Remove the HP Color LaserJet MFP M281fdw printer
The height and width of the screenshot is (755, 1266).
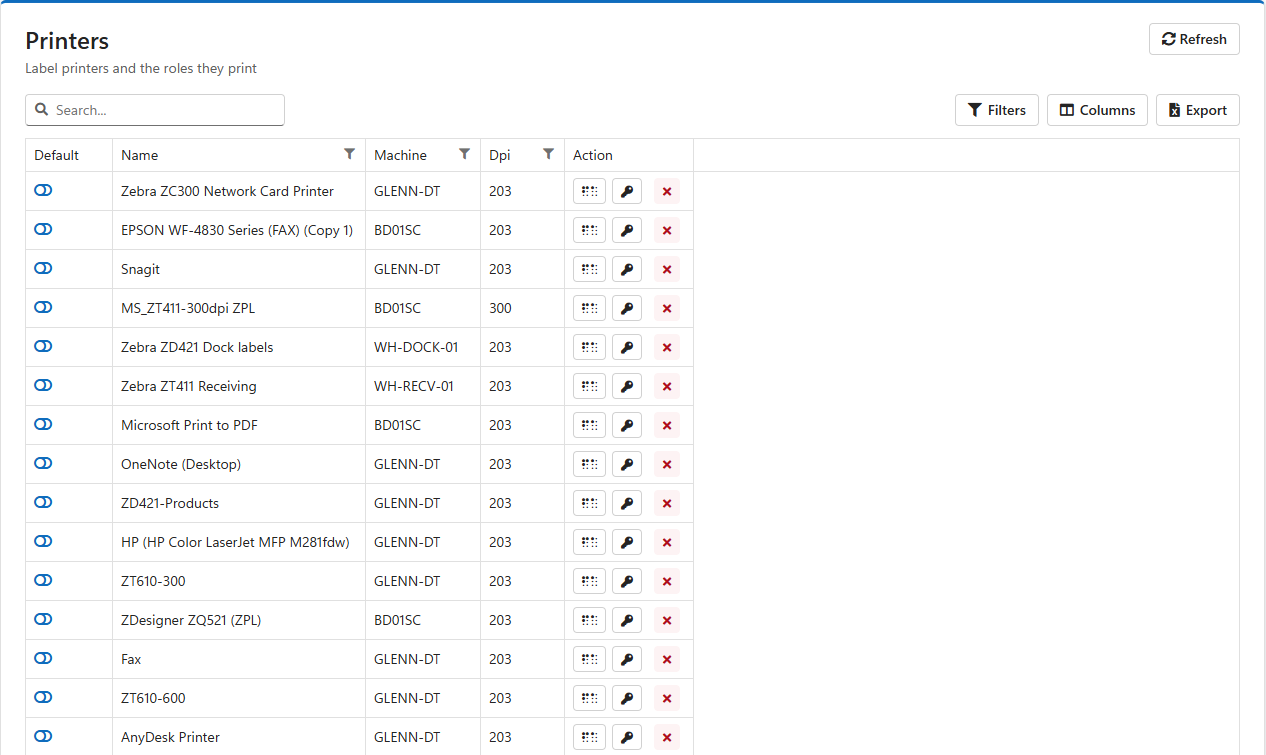(667, 542)
